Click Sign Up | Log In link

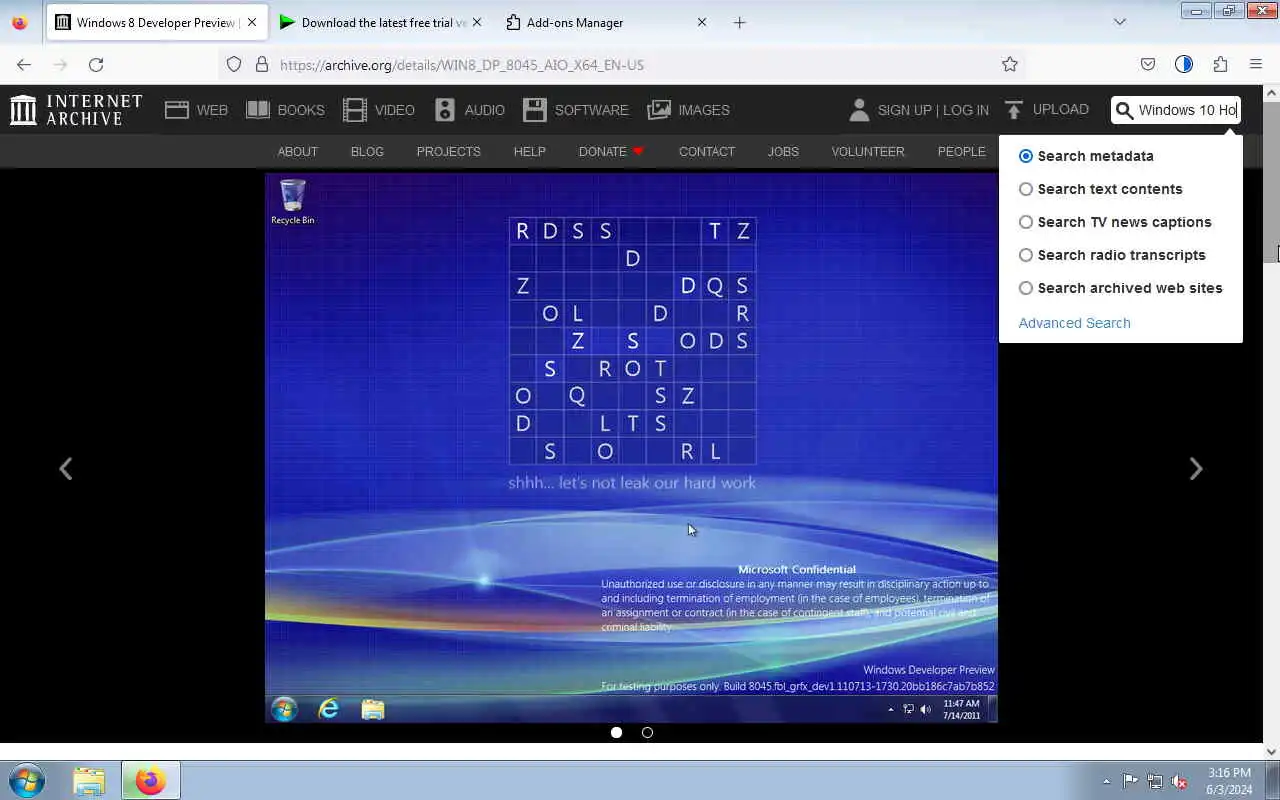933,110
